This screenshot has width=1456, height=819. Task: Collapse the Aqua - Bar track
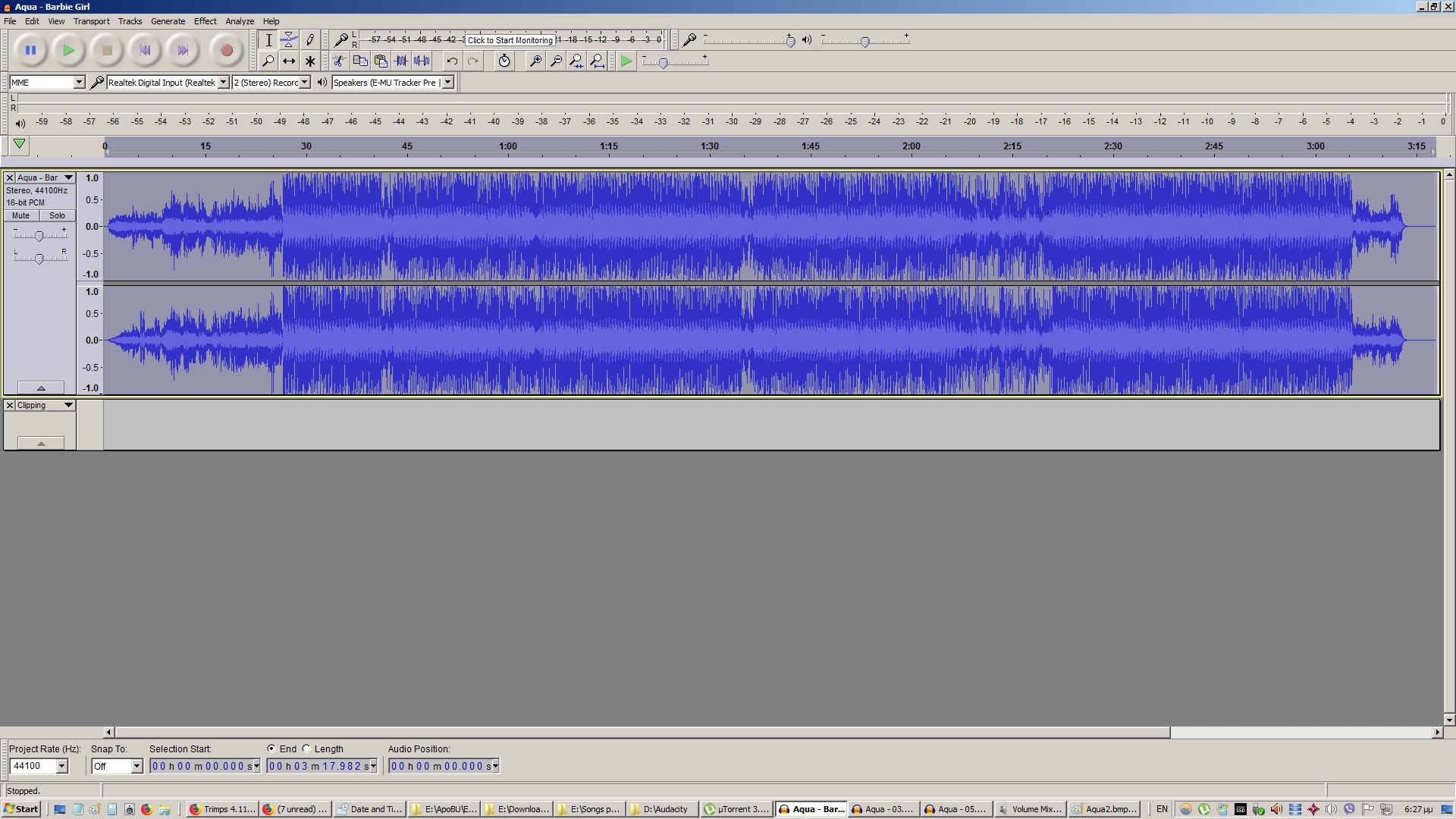(x=41, y=388)
